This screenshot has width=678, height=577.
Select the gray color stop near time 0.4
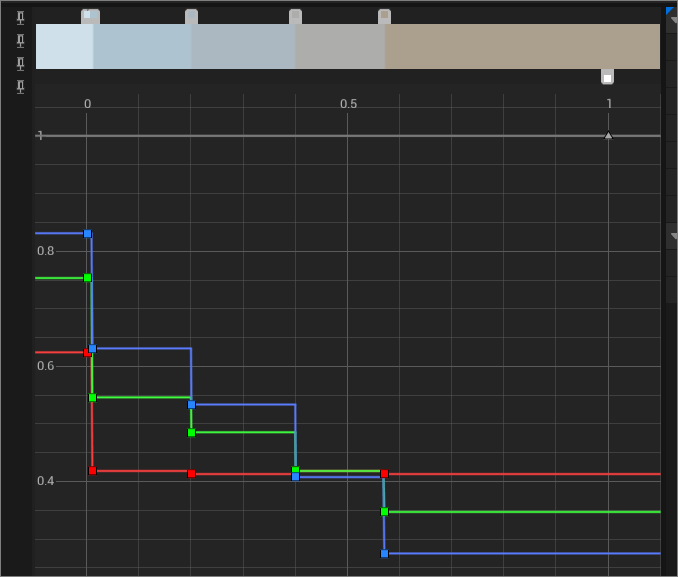tap(295, 16)
